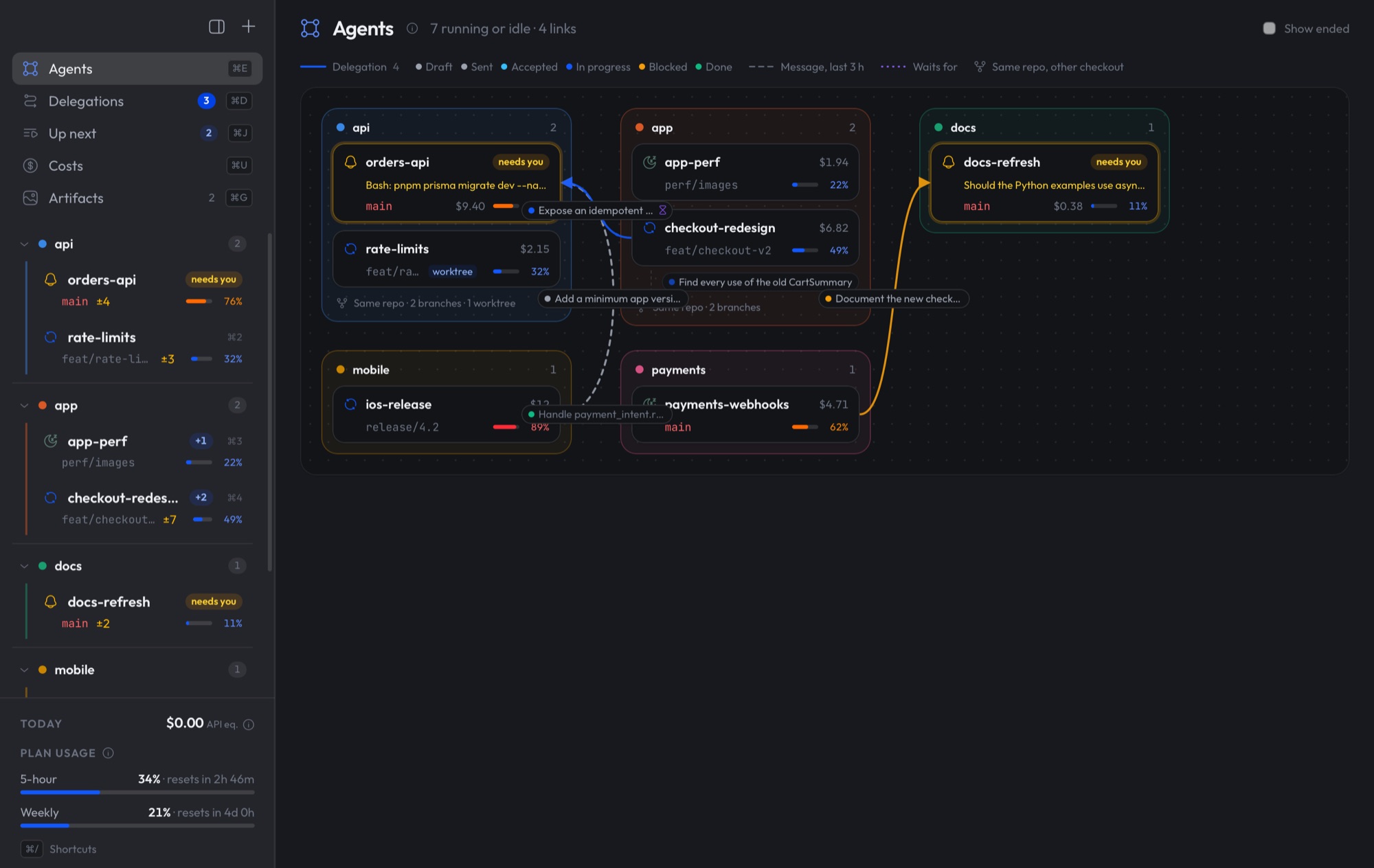Click the keyboard shortcut icon beside Shortcuts
1374x868 pixels.
[x=32, y=849]
